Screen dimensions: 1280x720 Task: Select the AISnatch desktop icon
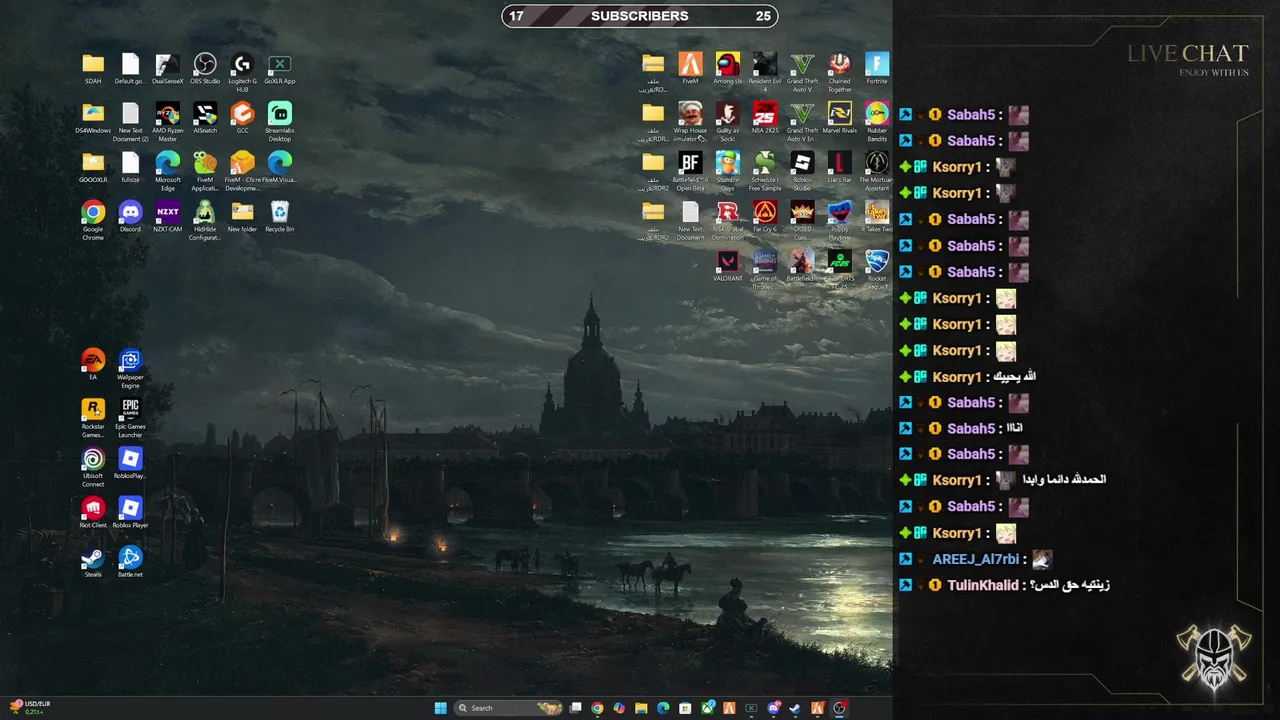205,118
